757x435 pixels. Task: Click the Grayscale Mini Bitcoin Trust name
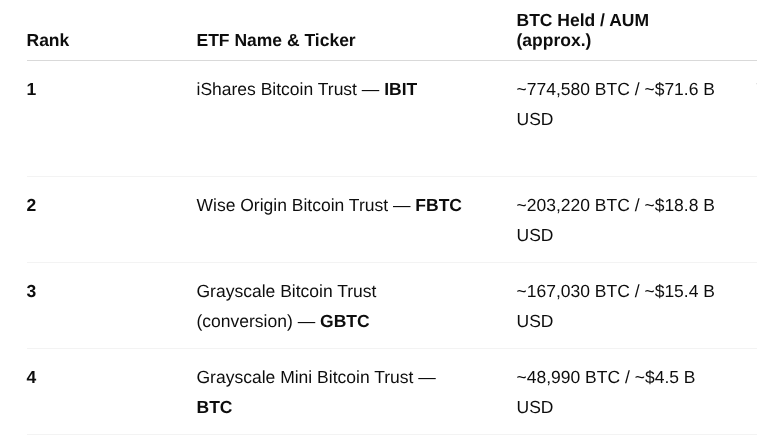304,377
